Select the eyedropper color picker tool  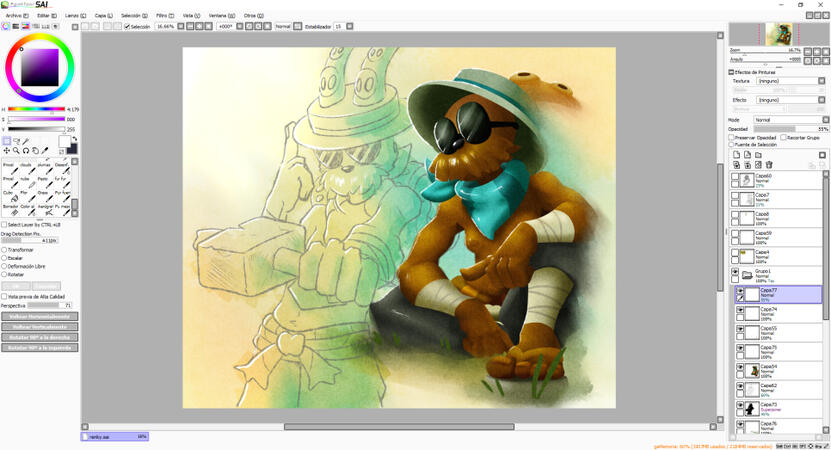point(45,151)
